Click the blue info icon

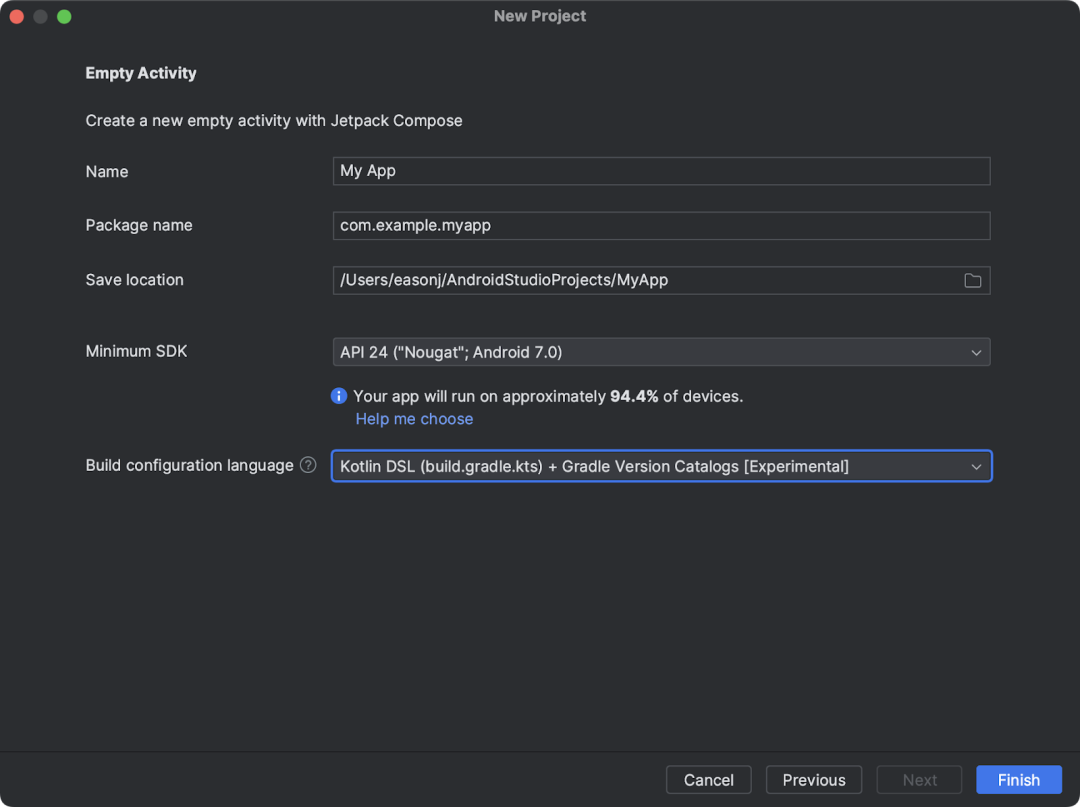pos(339,396)
